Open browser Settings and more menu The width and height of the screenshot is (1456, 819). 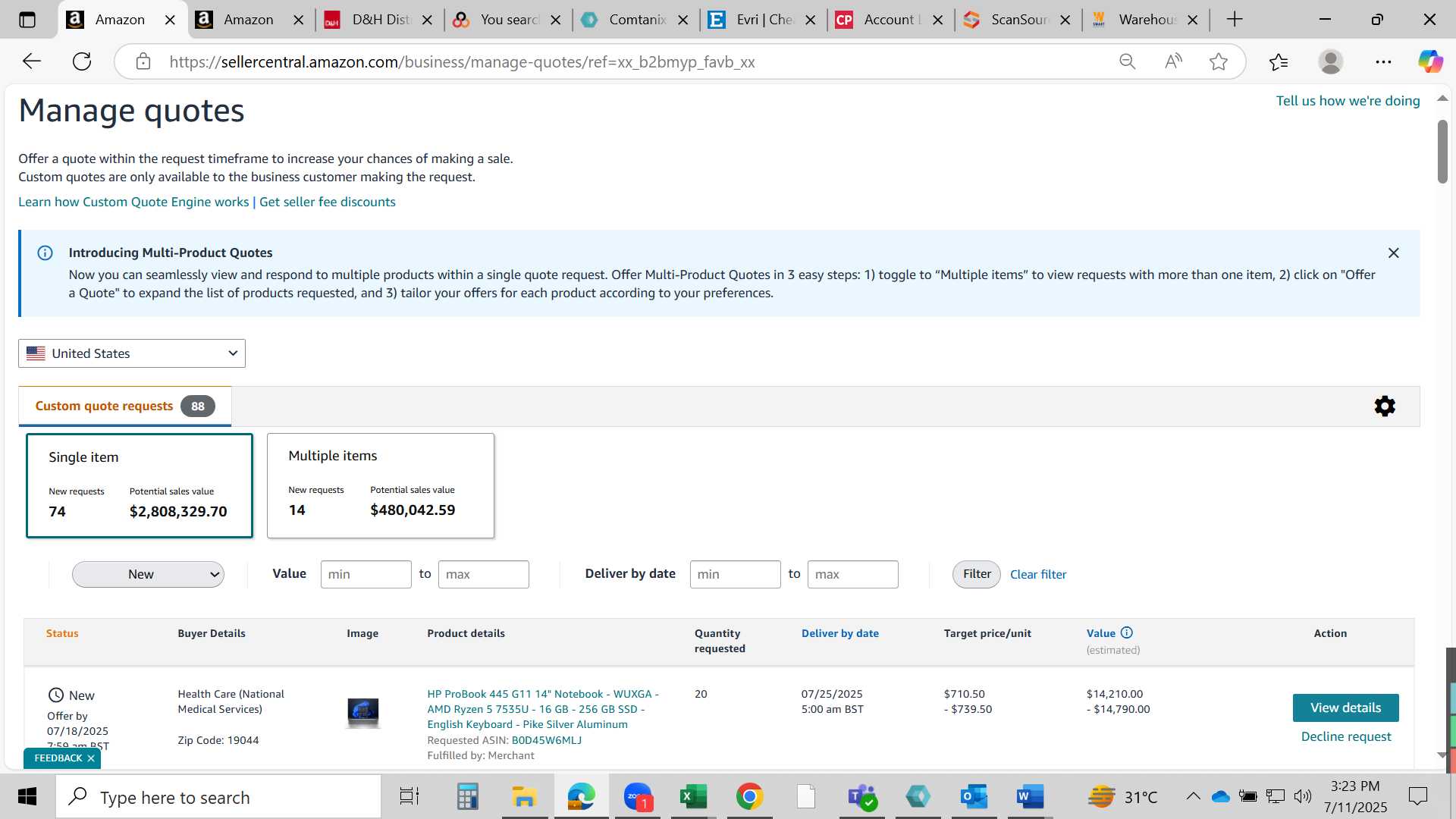click(1383, 61)
